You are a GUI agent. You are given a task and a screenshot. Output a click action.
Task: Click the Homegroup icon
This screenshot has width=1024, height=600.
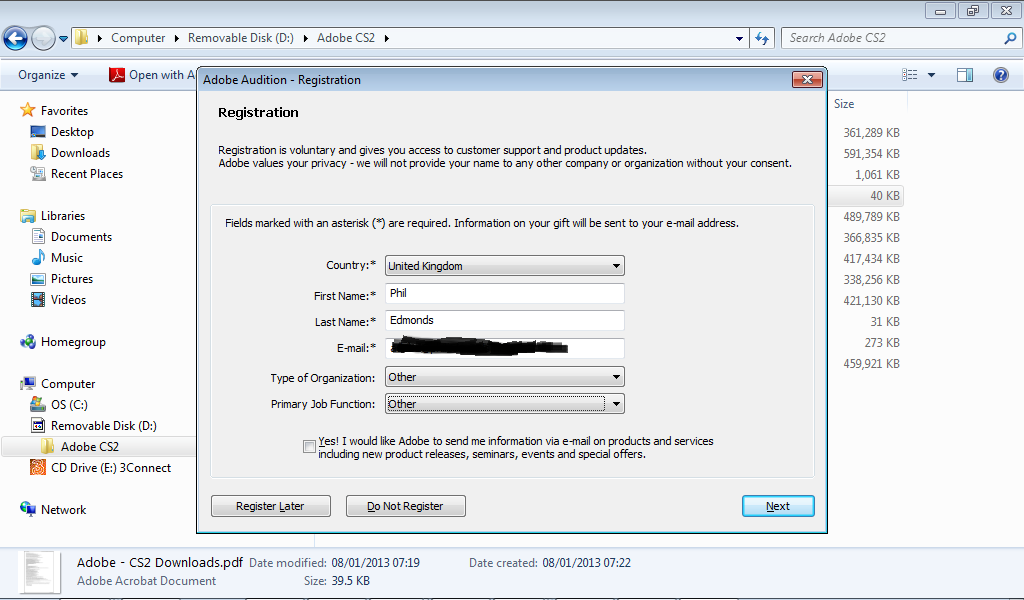pos(27,341)
